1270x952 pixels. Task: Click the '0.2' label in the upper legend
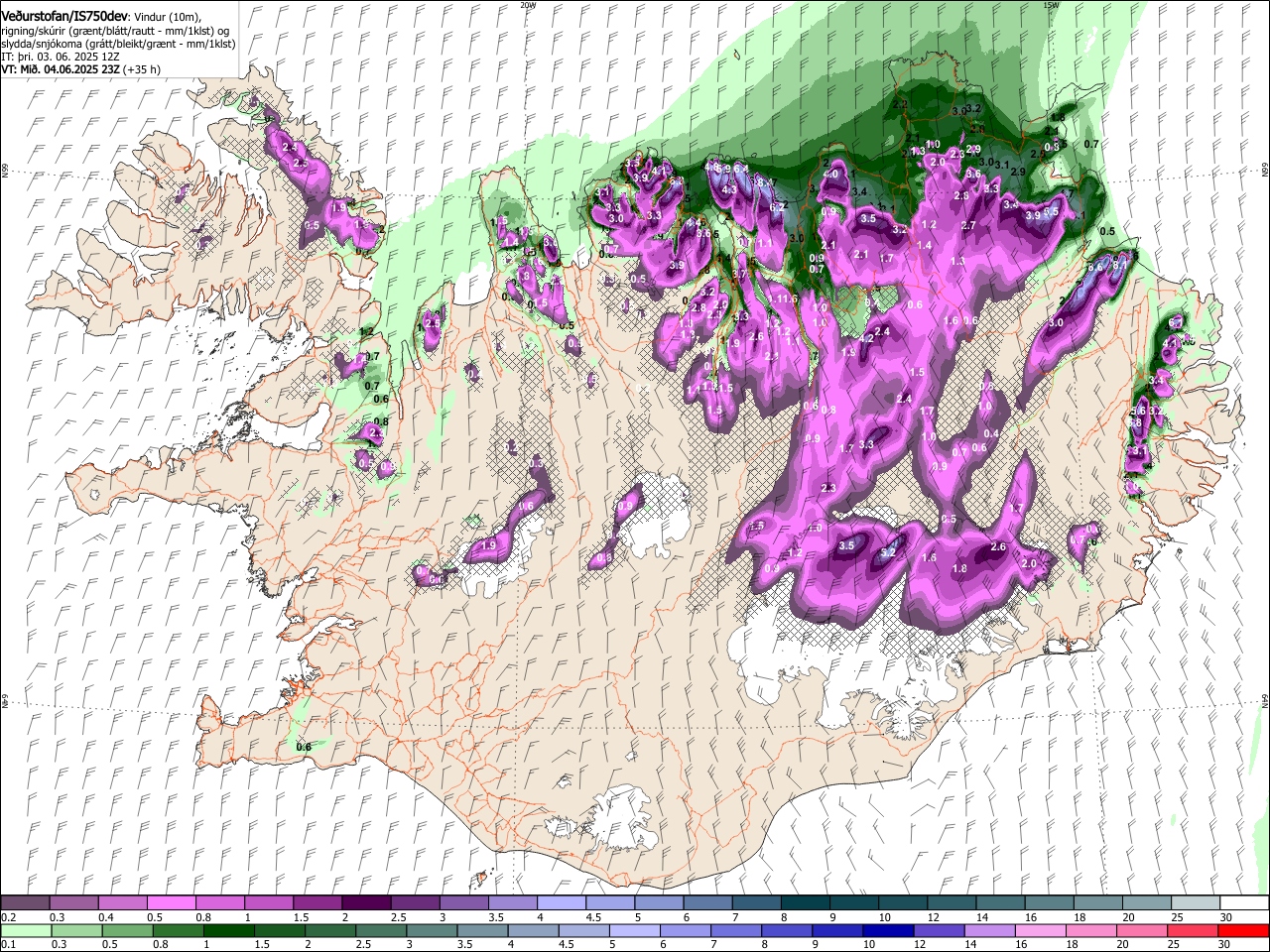8,917
